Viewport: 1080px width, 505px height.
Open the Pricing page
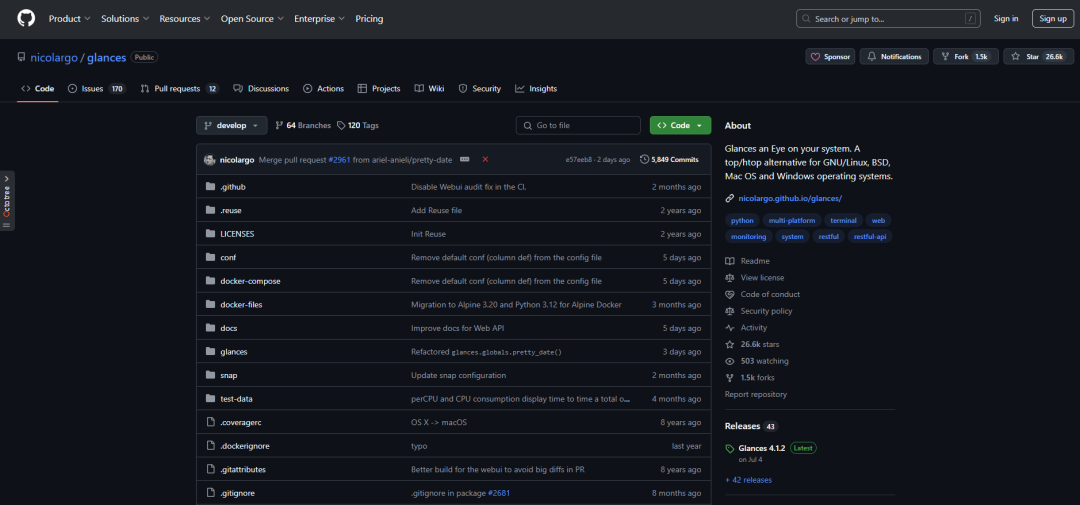click(369, 19)
